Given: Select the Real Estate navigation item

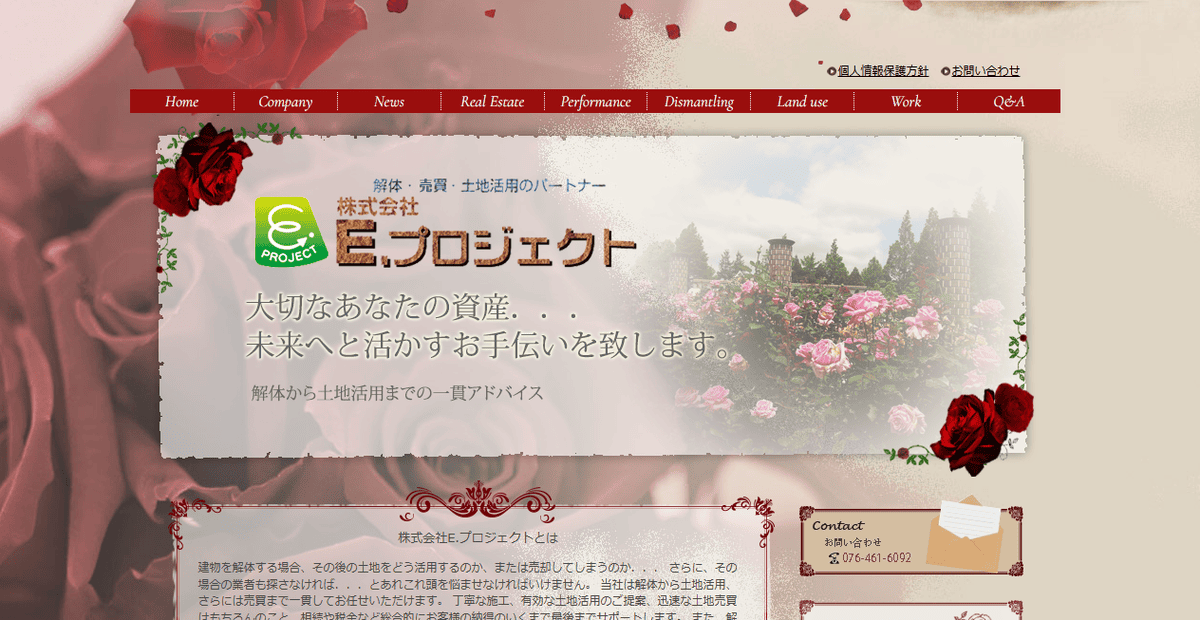Looking at the screenshot, I should pos(492,101).
